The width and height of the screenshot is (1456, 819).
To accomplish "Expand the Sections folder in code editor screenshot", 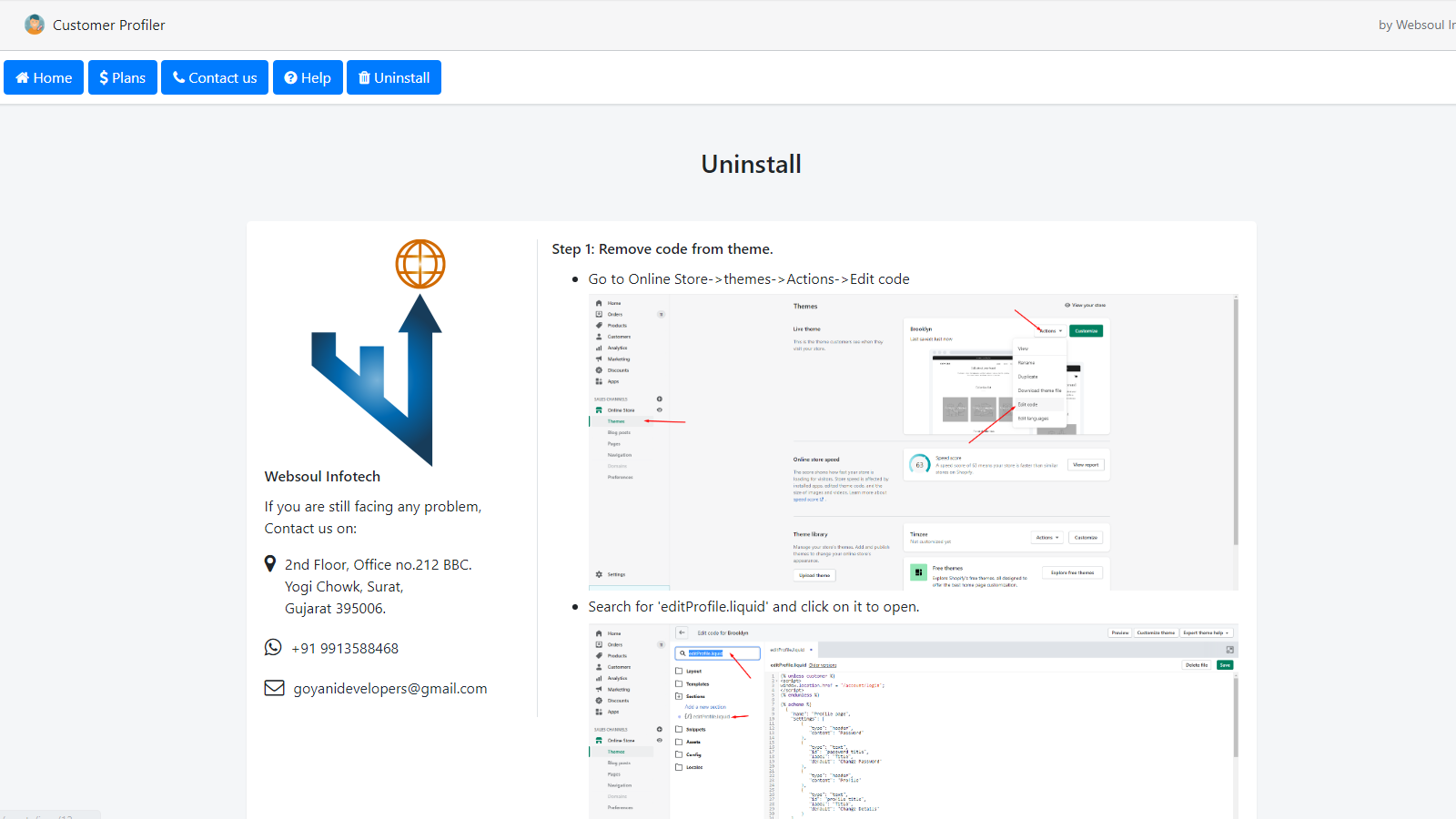I will pyautogui.click(x=679, y=696).
